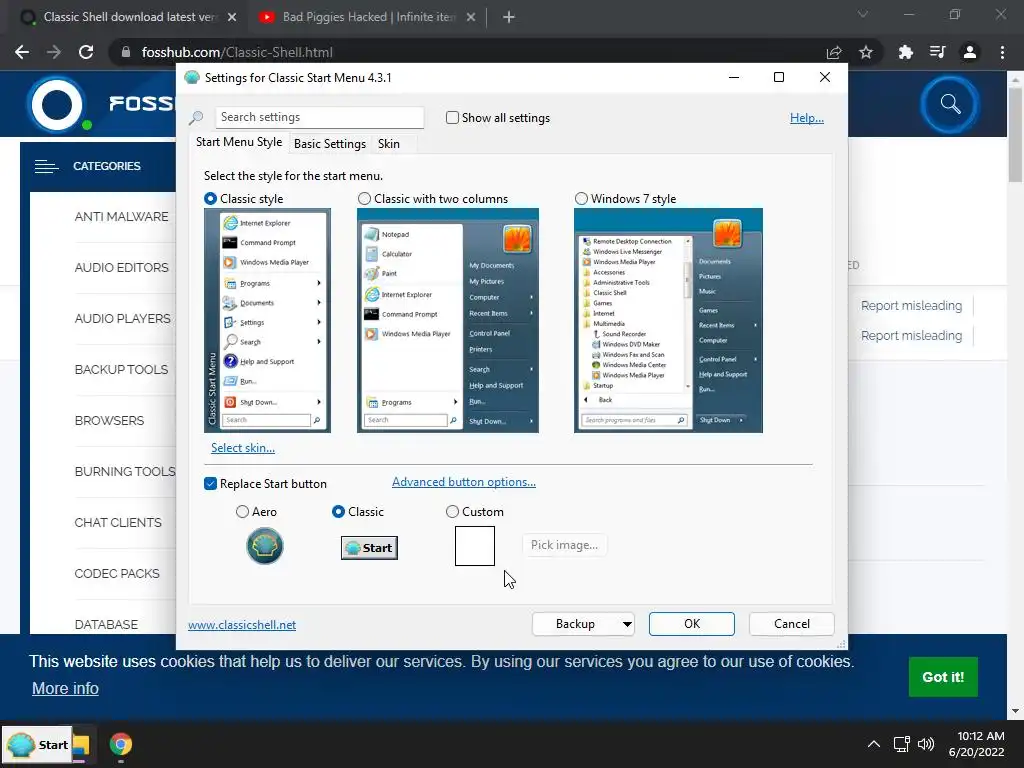
Task: Click the OK button
Action: (692, 624)
